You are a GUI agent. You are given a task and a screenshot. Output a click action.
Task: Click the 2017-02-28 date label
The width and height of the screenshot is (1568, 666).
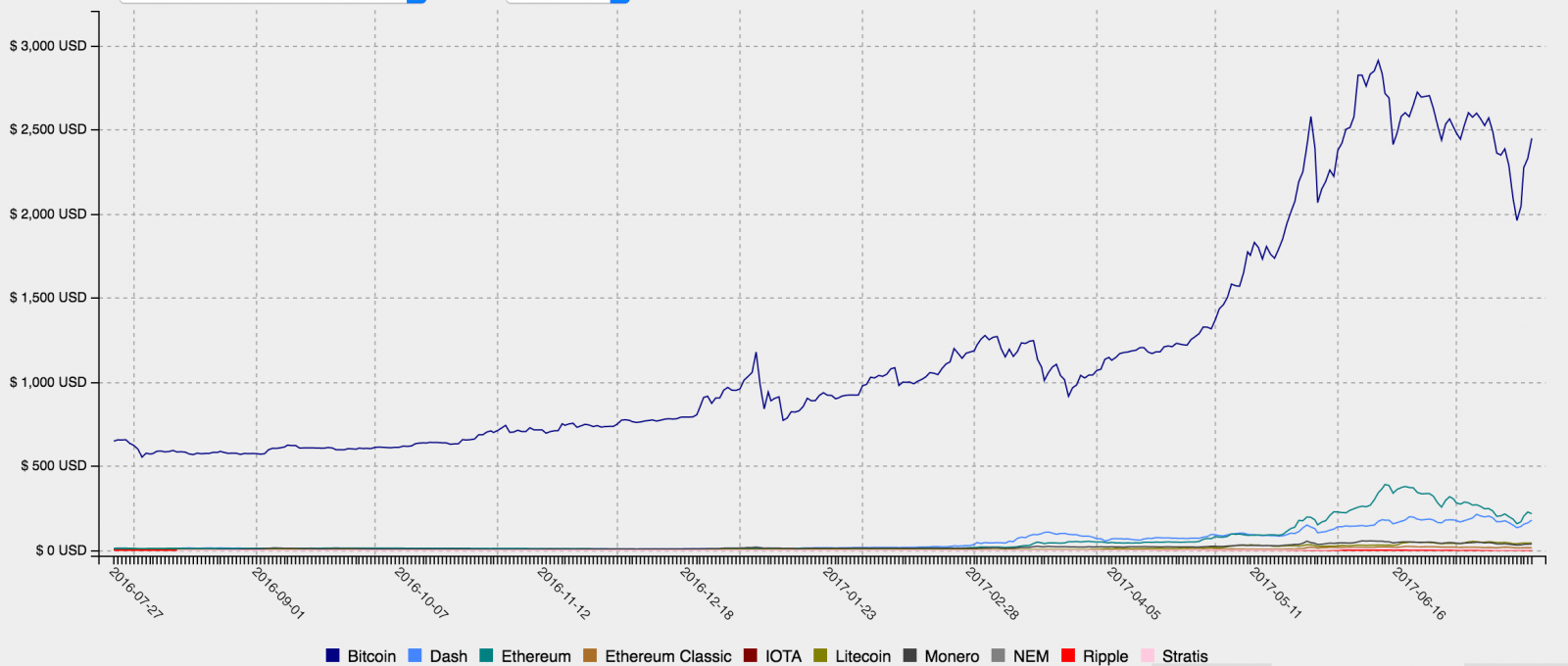992,593
